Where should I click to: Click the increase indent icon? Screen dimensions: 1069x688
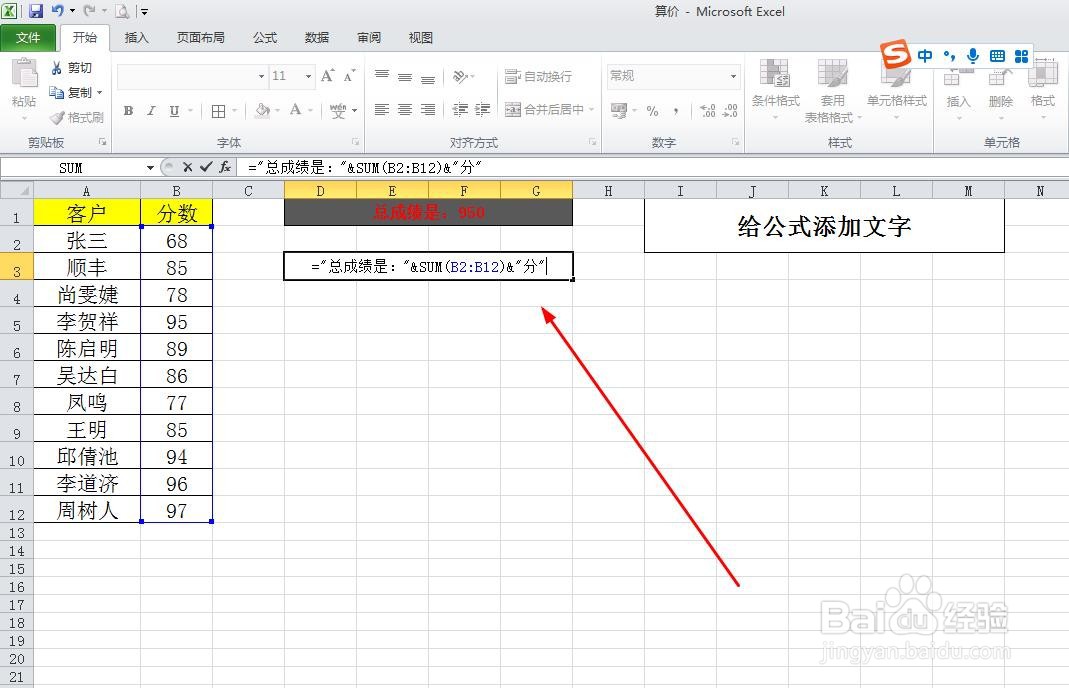click(483, 109)
